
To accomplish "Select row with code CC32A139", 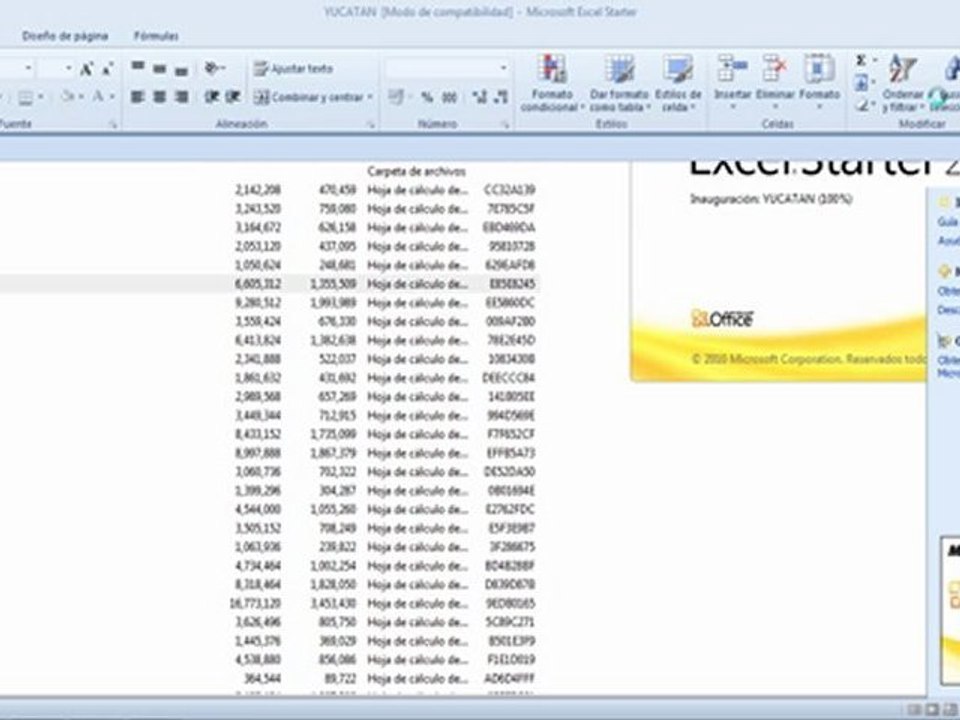I will click(268, 190).
